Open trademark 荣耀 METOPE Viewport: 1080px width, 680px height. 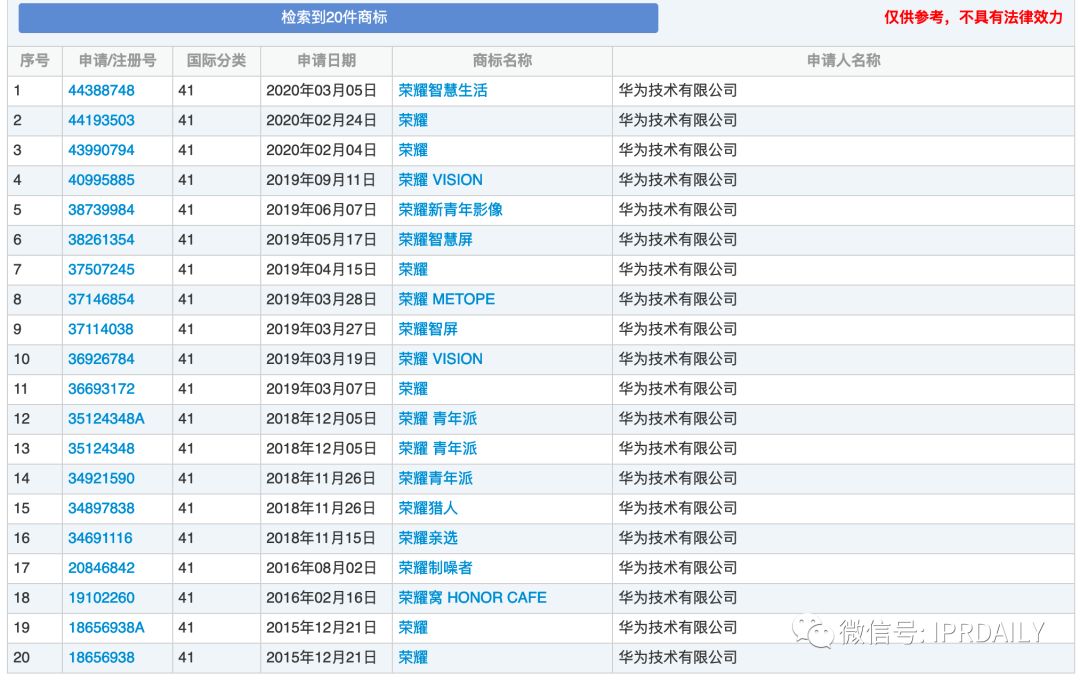click(447, 299)
